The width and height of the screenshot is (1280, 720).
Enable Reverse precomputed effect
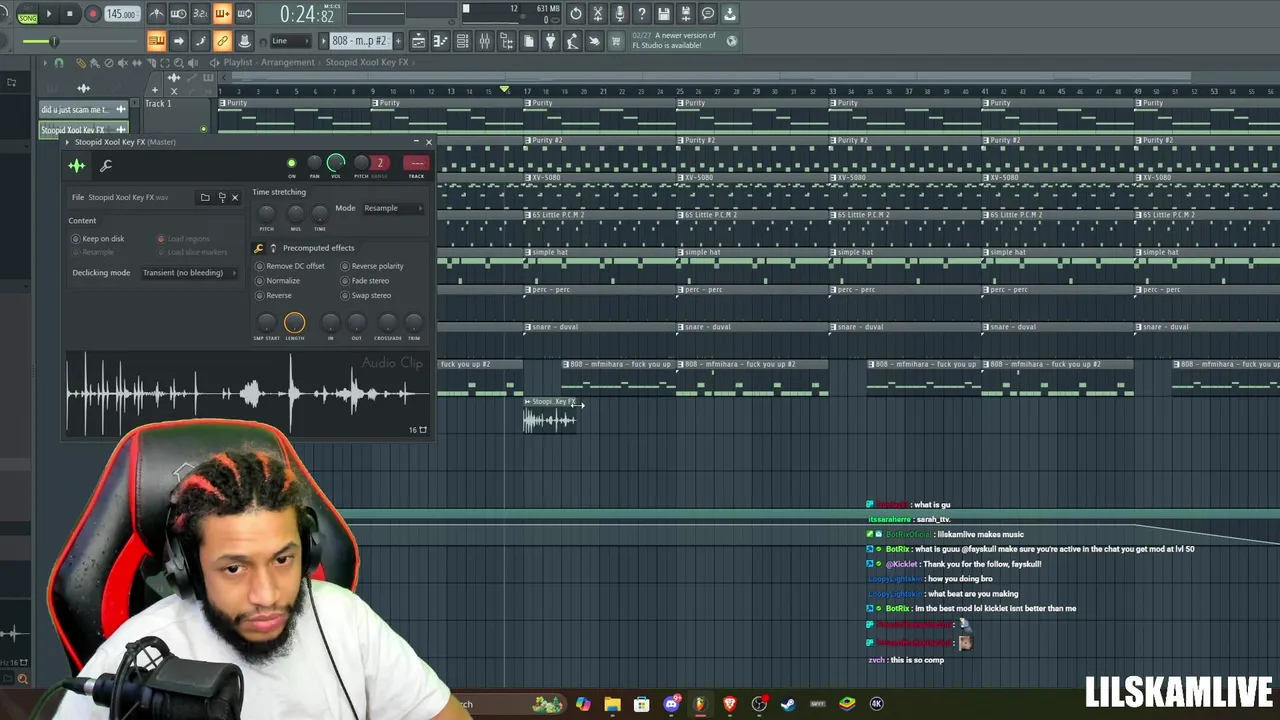[x=274, y=296]
